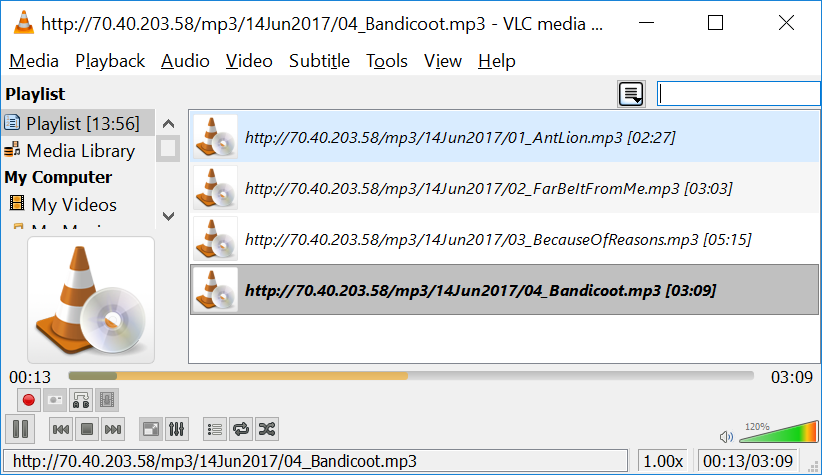The height and width of the screenshot is (475, 822).
Task: Click the red Record button
Action: [x=29, y=401]
